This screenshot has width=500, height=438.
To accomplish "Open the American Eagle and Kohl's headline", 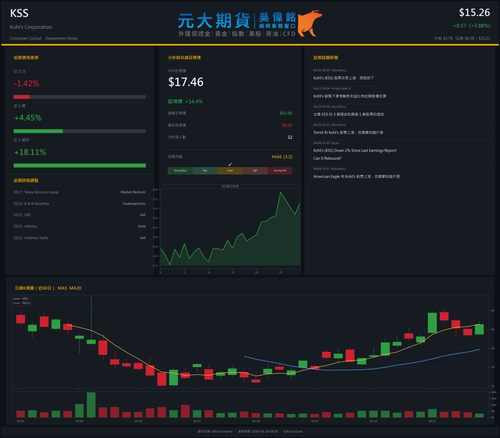I will point(356,176).
